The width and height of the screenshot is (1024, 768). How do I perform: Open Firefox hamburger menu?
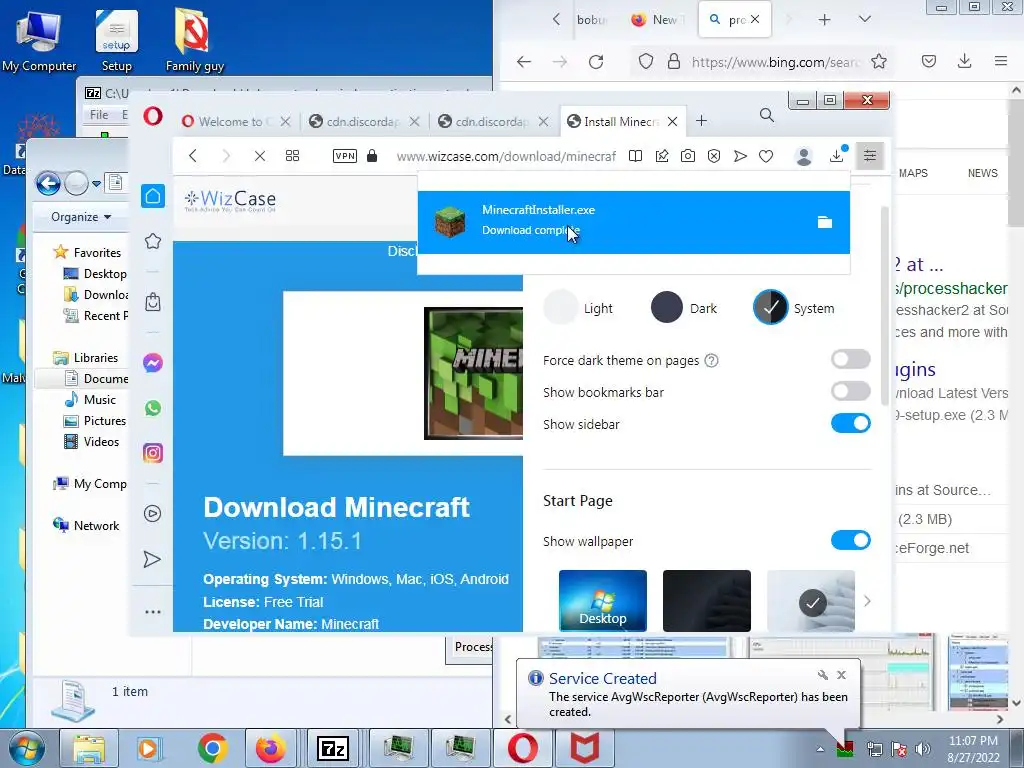click(x=1000, y=61)
